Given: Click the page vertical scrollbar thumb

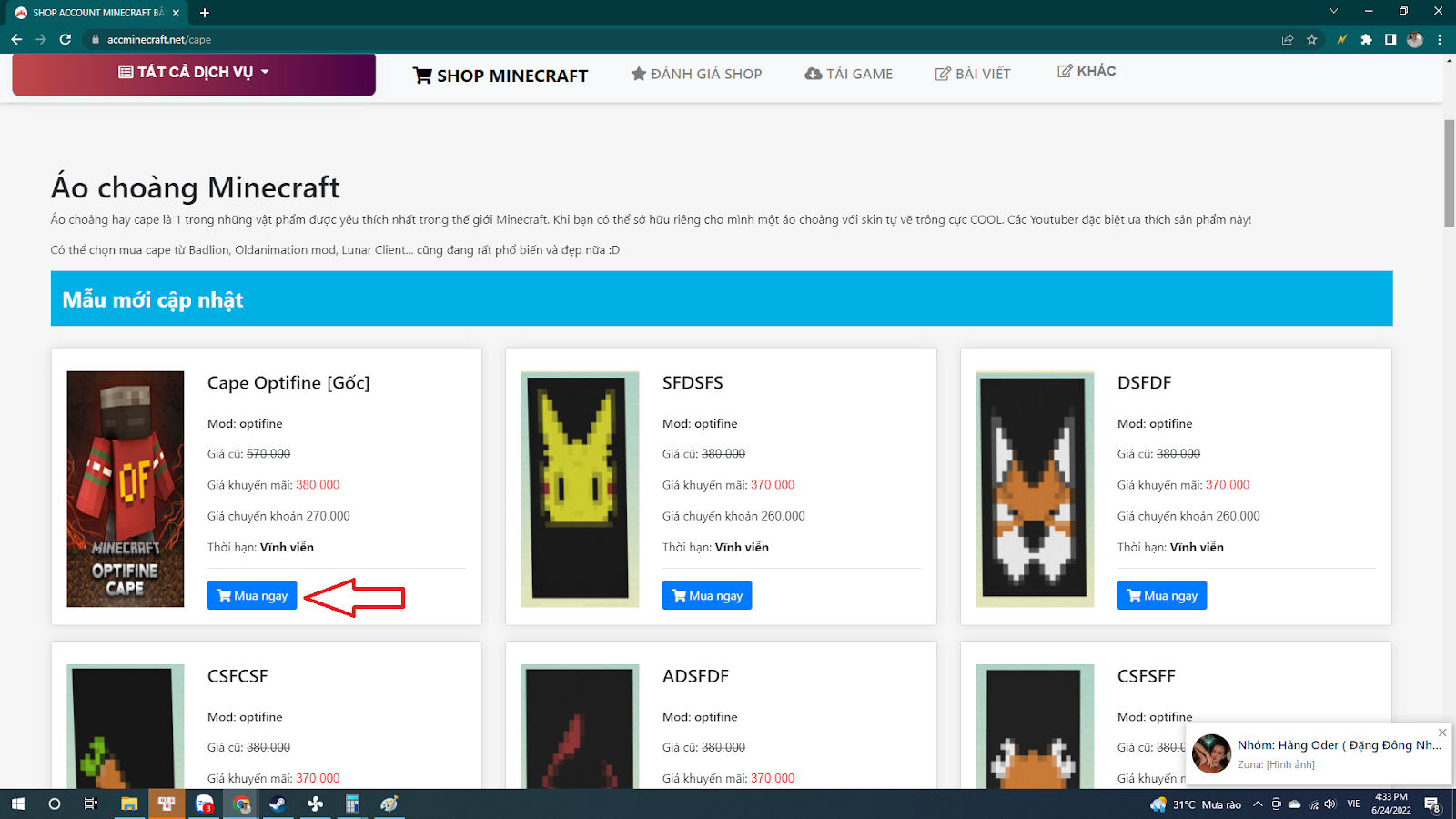Looking at the screenshot, I should [x=1449, y=173].
